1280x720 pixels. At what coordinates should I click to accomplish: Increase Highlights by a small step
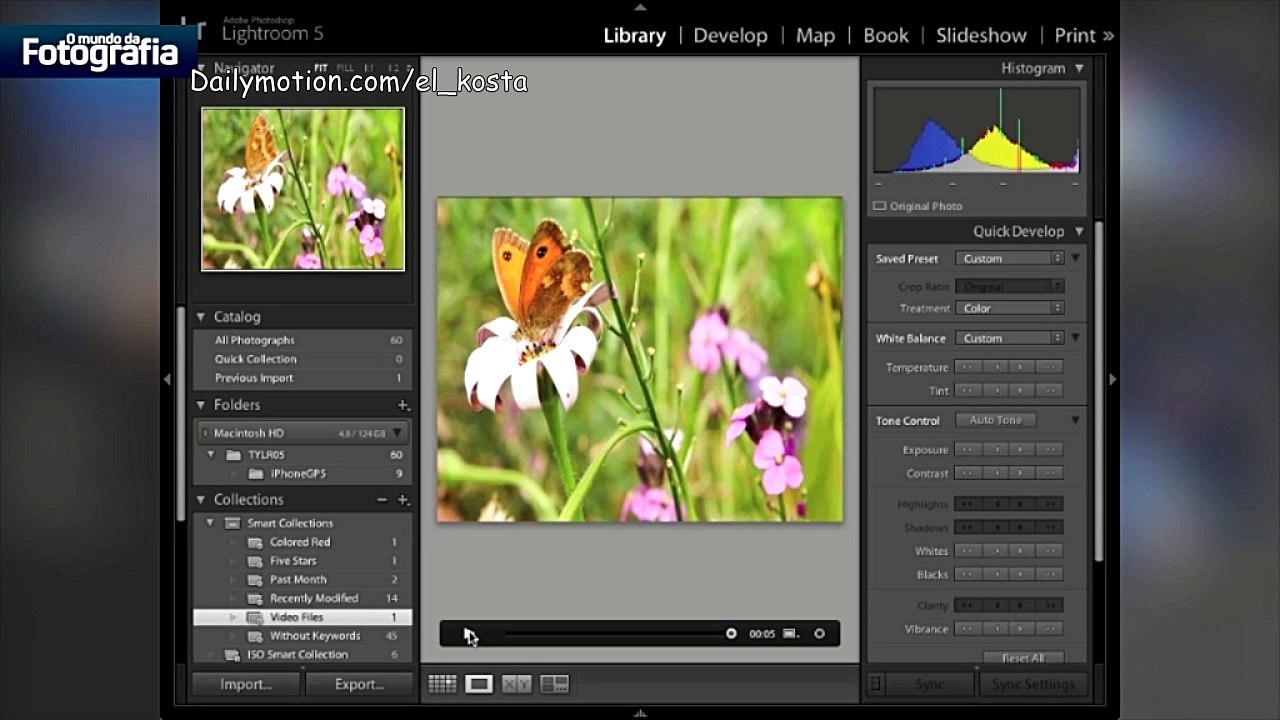1022,504
